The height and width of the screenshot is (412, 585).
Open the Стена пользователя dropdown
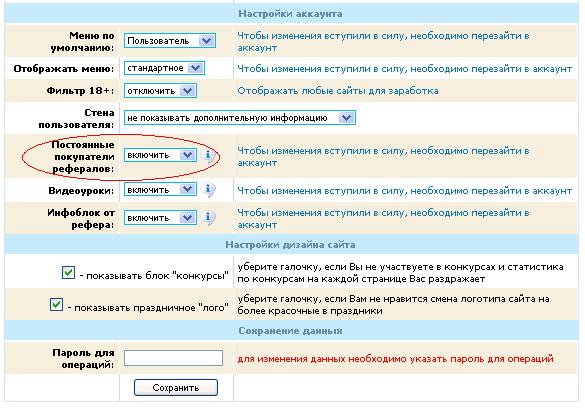coord(240,118)
